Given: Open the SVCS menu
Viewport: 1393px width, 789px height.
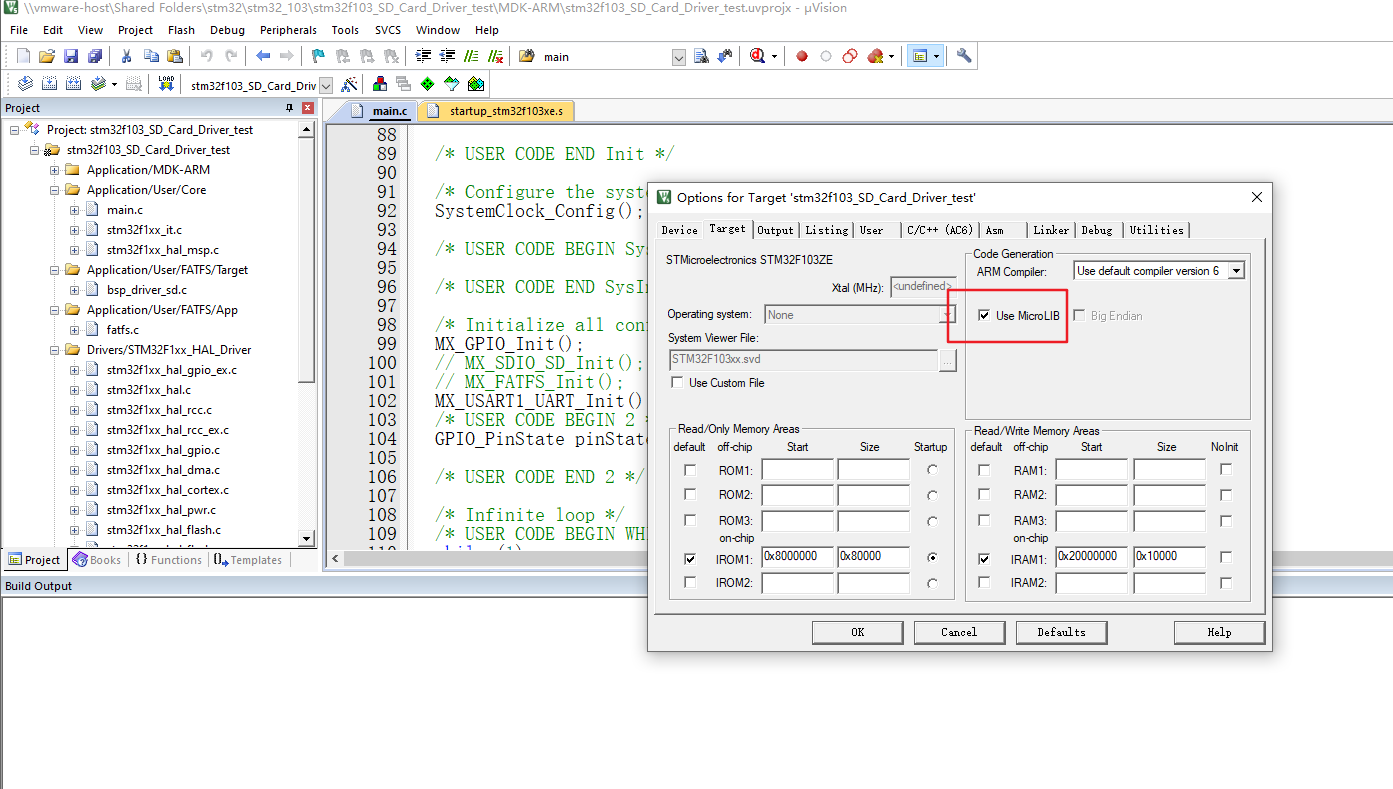Looking at the screenshot, I should point(388,30).
